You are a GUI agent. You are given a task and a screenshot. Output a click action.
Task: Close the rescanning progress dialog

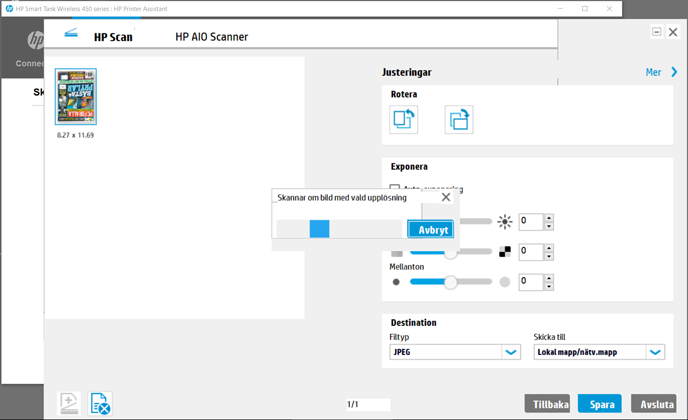446,197
